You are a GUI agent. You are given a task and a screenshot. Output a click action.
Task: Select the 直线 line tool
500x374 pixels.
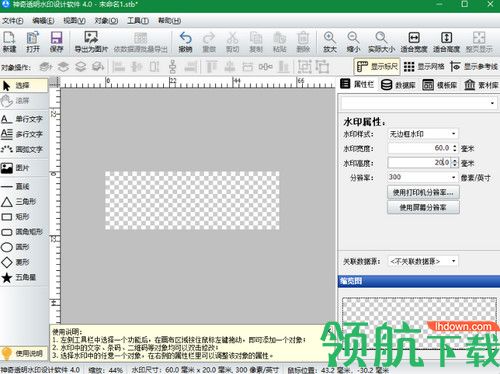(x=24, y=186)
